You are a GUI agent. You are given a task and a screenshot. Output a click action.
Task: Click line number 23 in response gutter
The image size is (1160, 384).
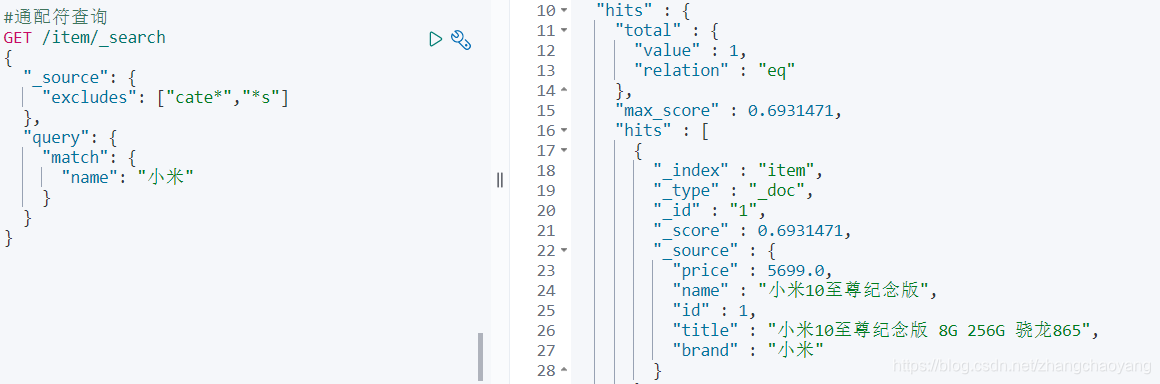pyautogui.click(x=546, y=271)
